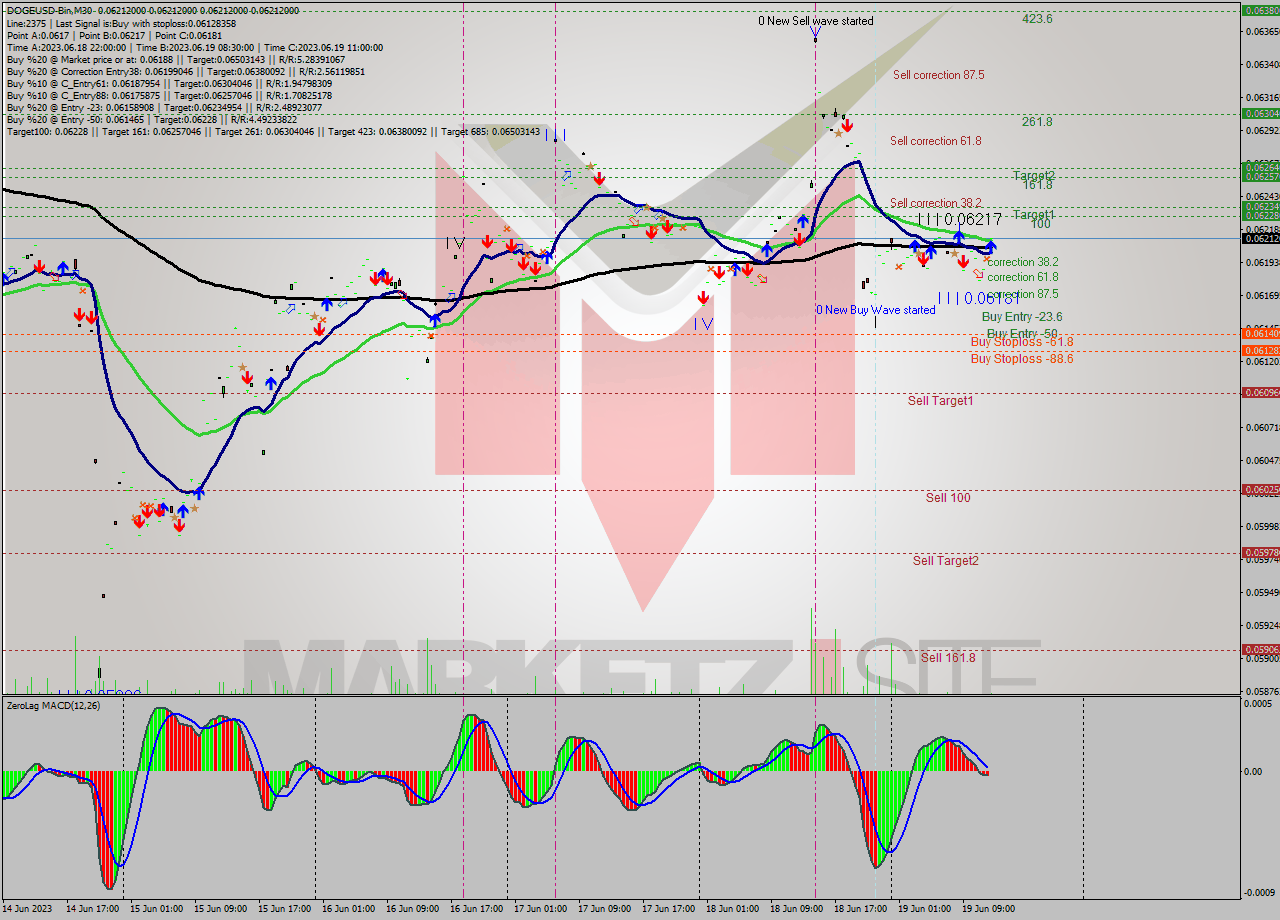Image resolution: width=1280 pixels, height=920 pixels.
Task: Click the green 'correction 61.8' label
Action: click(1022, 277)
